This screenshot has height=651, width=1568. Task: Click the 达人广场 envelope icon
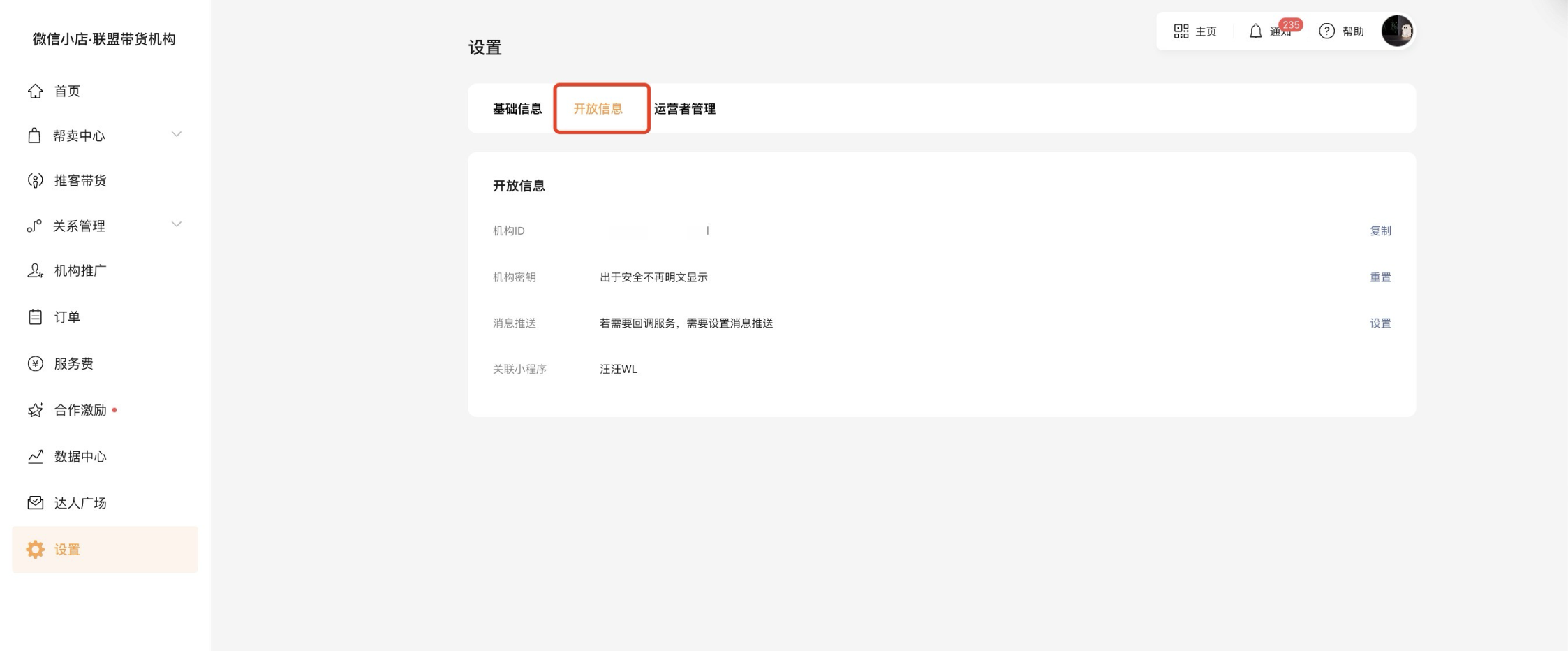(35, 503)
